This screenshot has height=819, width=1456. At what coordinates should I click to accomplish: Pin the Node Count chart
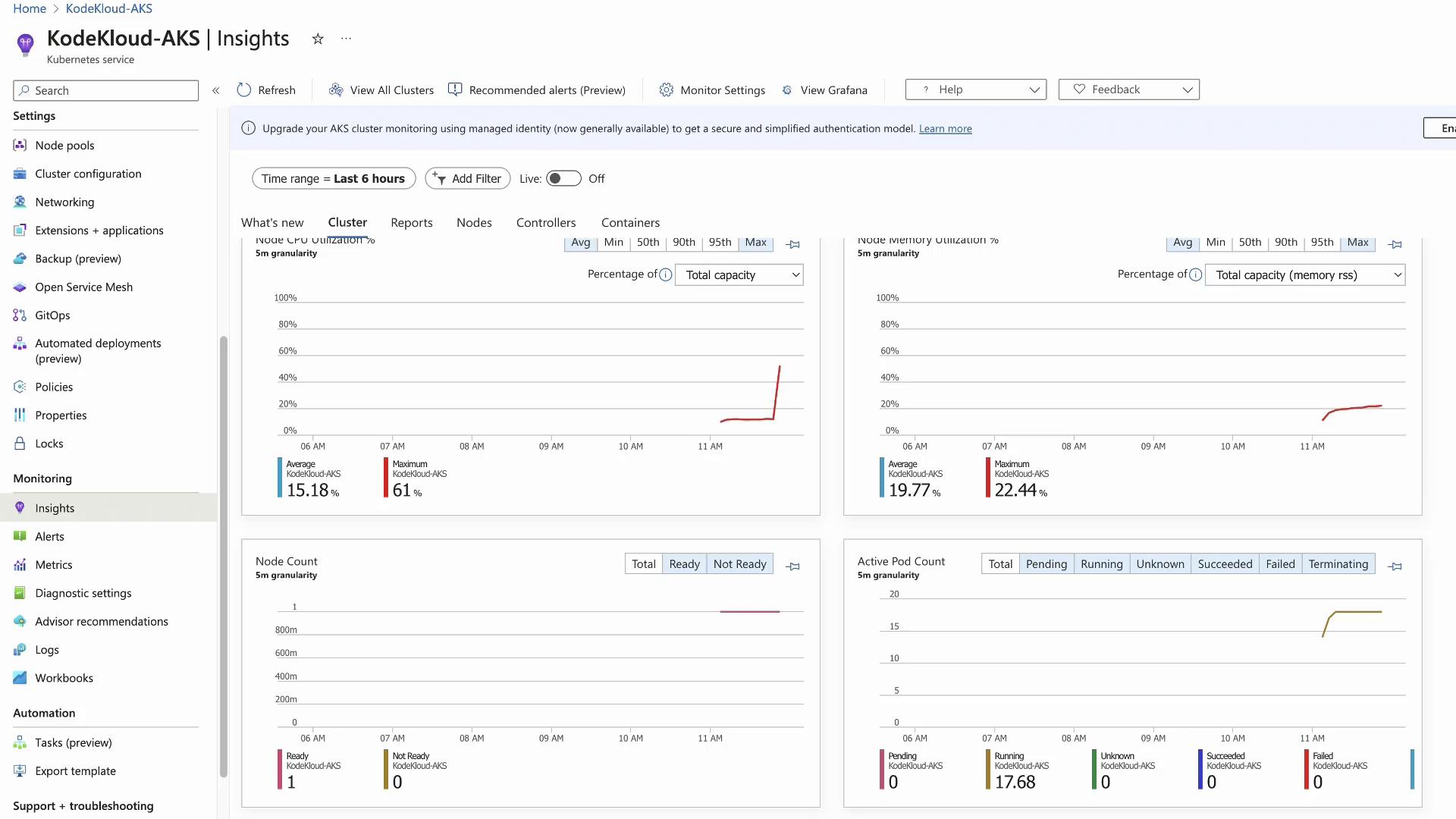point(792,566)
